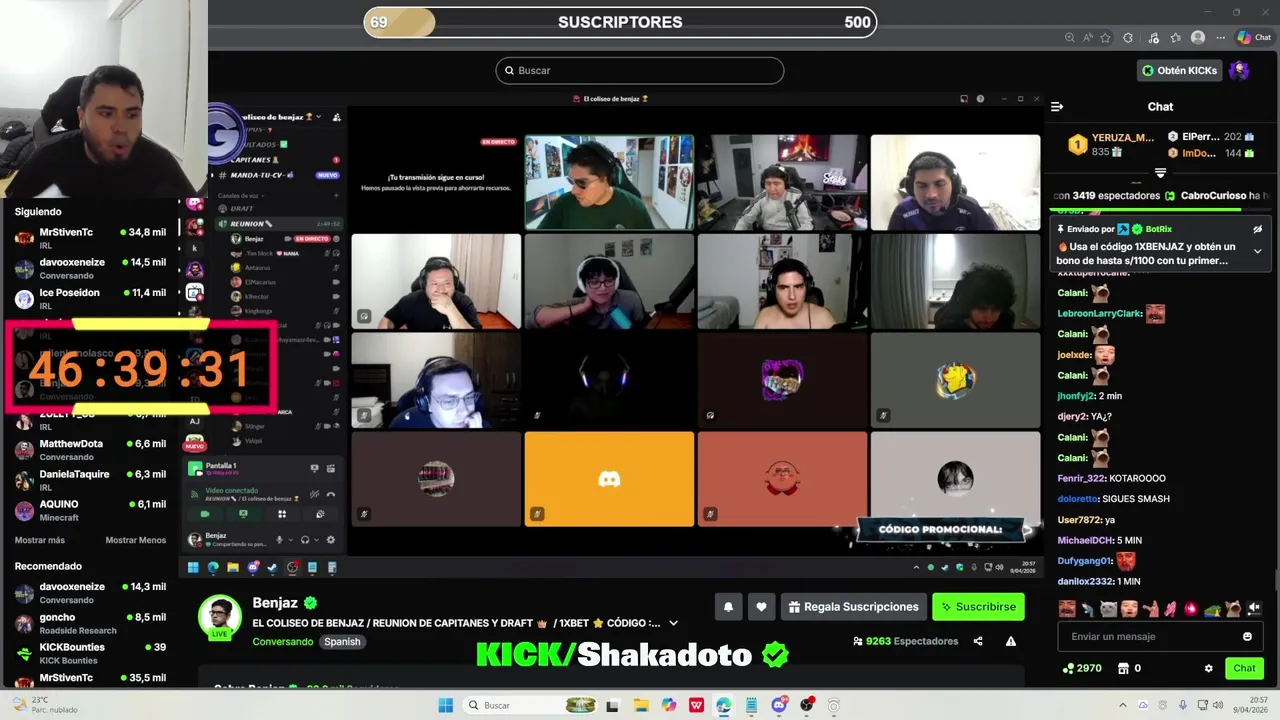Screen dimensions: 1280x720
Task: Click the browser zoom magnifier icon
Action: (1070, 38)
